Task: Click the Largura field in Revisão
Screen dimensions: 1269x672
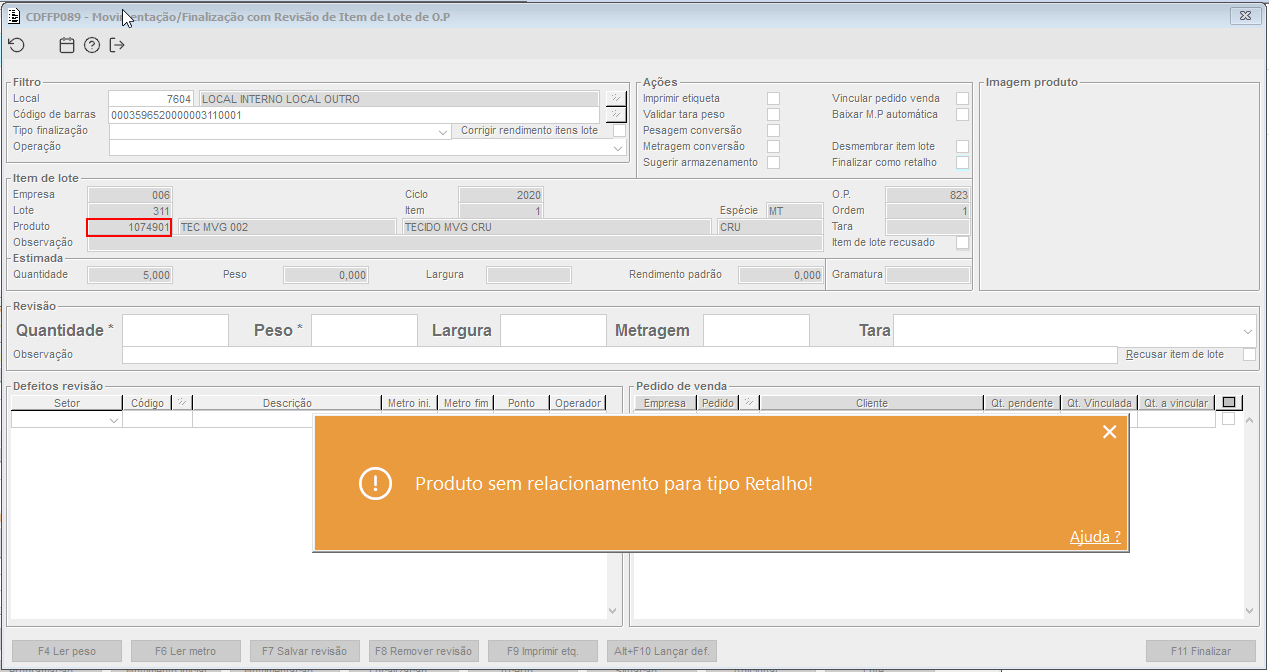Action: pos(553,330)
